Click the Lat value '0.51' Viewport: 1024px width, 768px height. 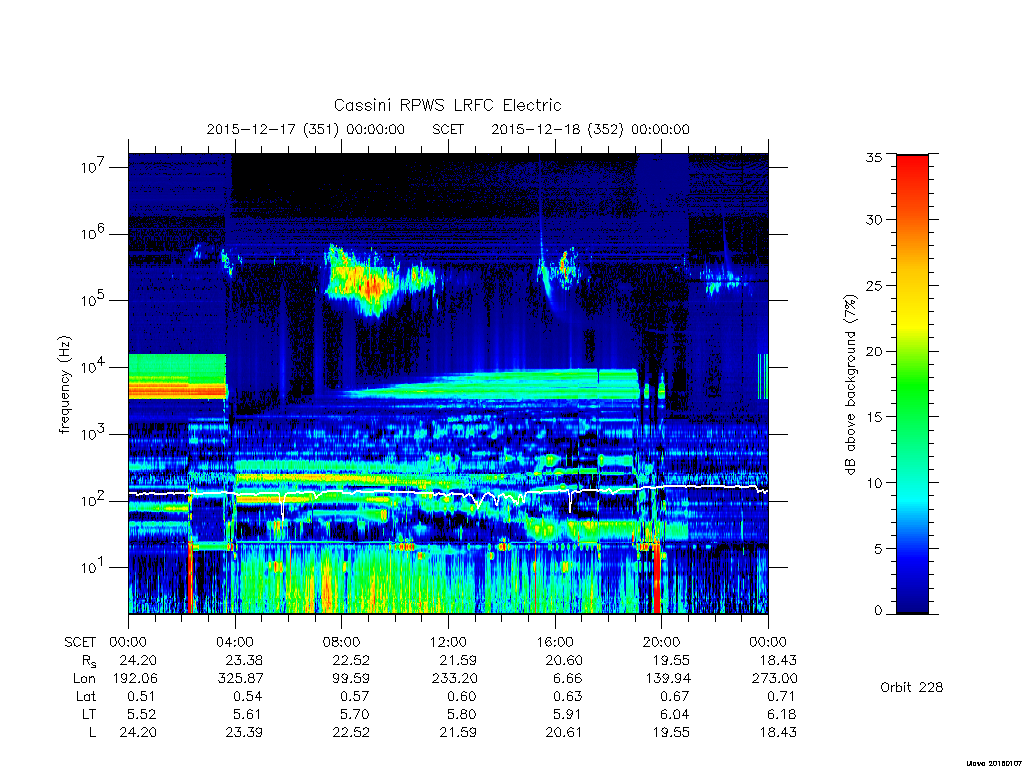142,697
